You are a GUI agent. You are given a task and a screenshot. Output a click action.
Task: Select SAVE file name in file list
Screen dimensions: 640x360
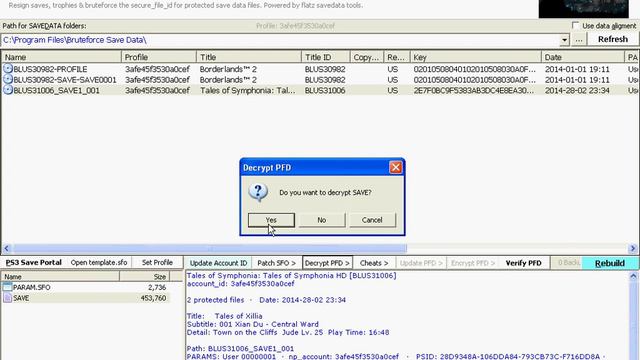click(21, 298)
